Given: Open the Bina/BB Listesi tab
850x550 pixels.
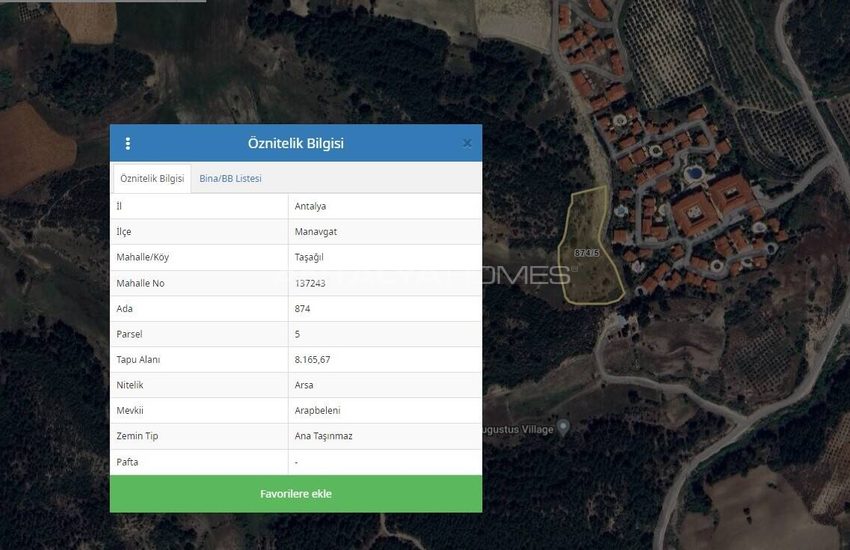Looking at the screenshot, I should tap(230, 178).
